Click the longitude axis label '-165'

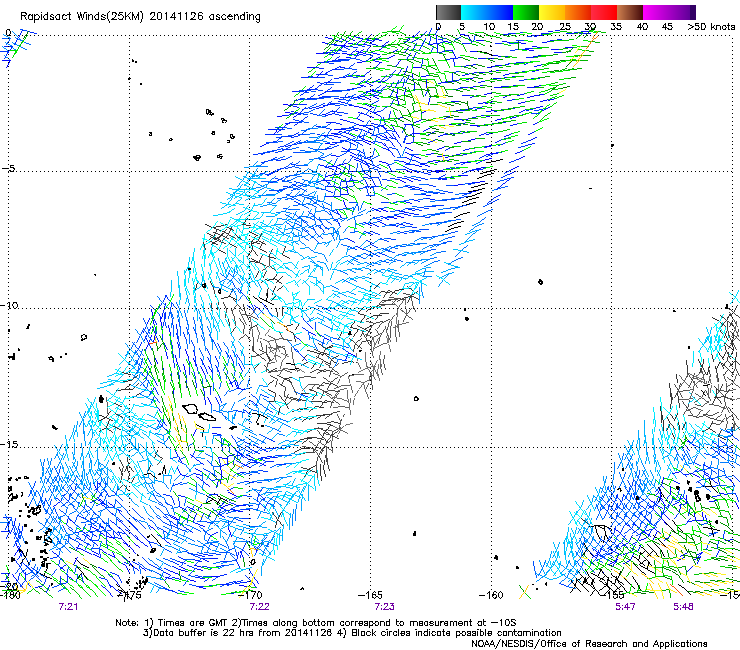point(370,595)
